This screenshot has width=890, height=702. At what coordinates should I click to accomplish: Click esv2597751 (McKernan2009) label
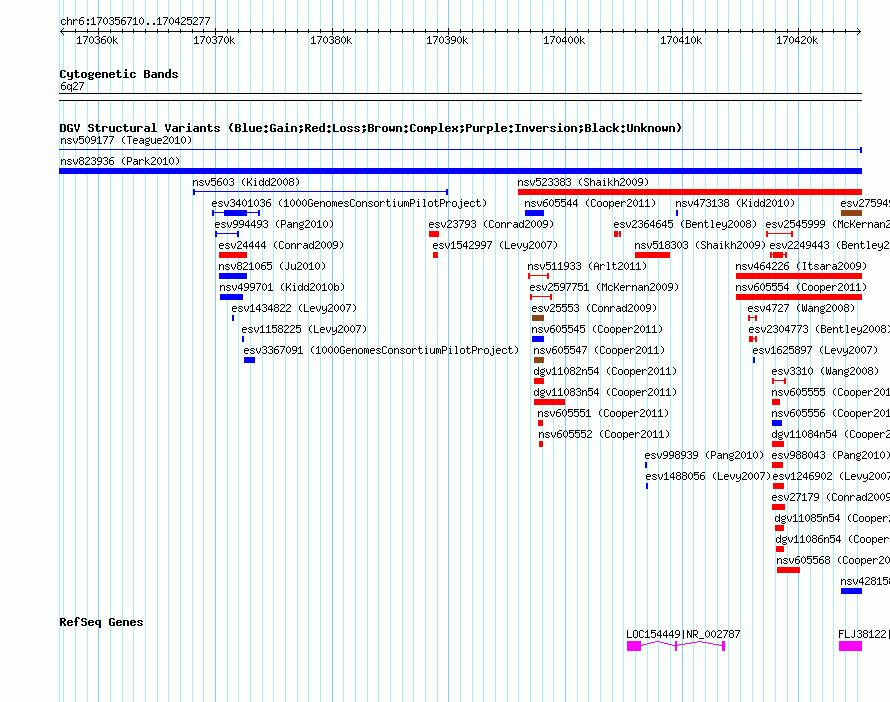tap(604, 287)
